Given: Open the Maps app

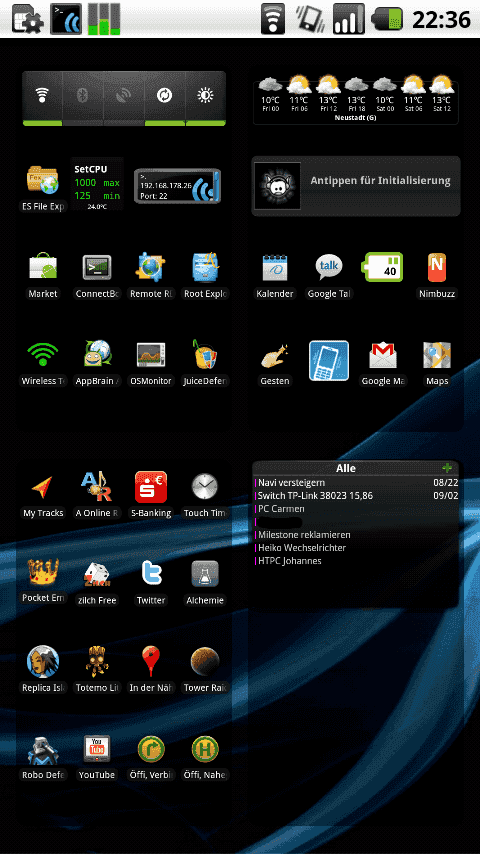Looking at the screenshot, I should click(x=437, y=363).
